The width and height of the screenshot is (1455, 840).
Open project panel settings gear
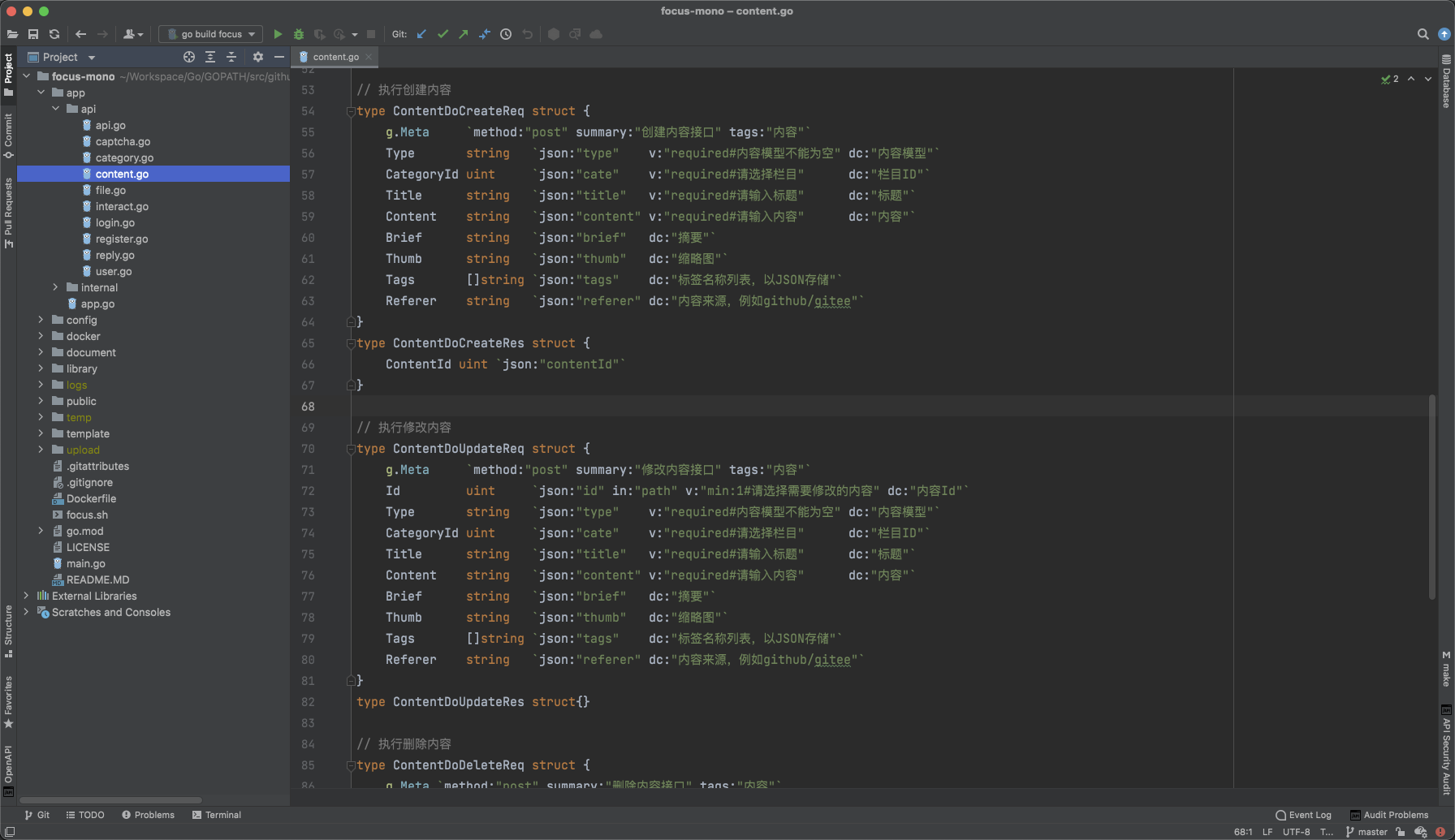(x=258, y=57)
